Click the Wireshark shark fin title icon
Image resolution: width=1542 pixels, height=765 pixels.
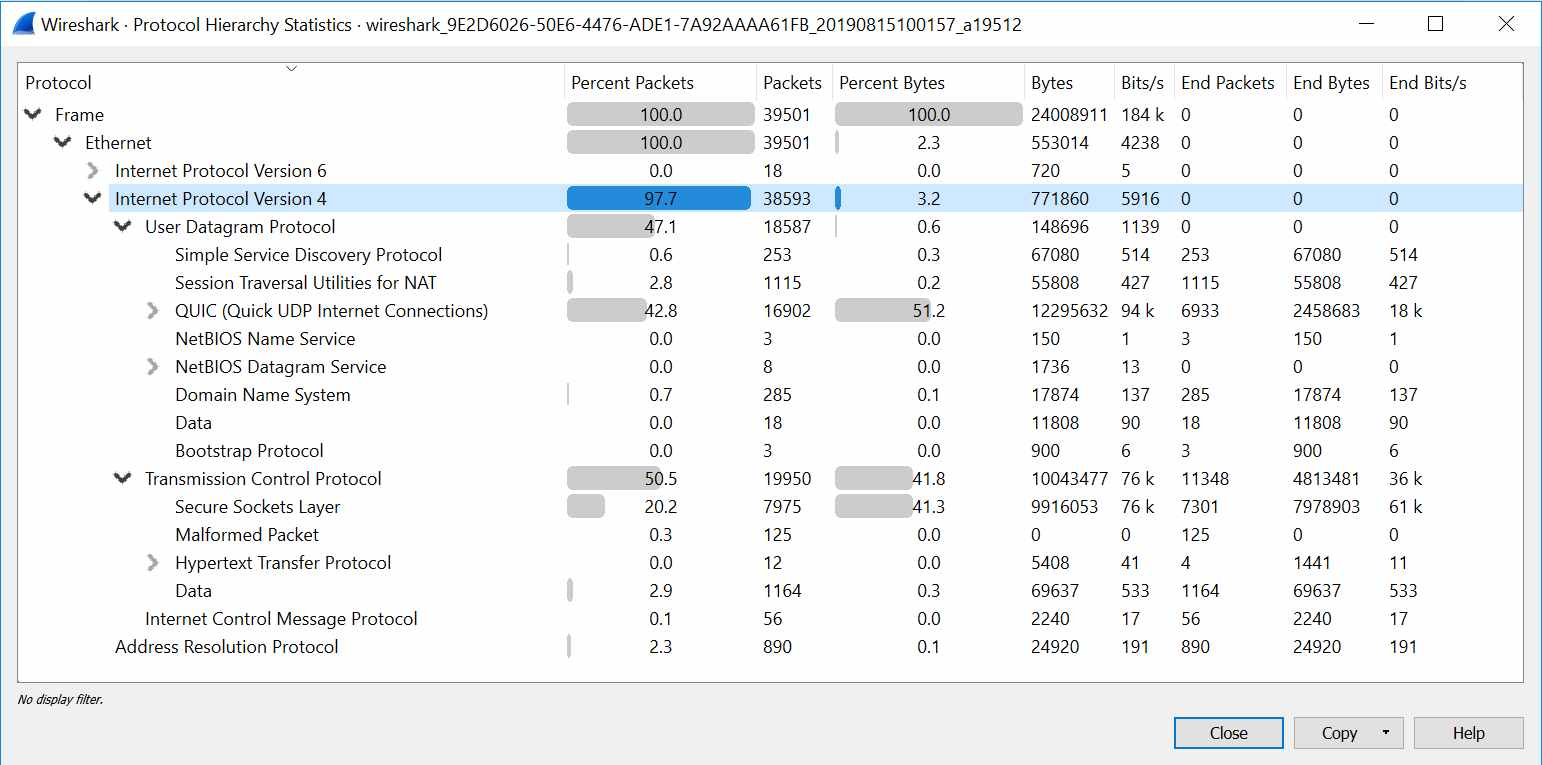[x=24, y=23]
